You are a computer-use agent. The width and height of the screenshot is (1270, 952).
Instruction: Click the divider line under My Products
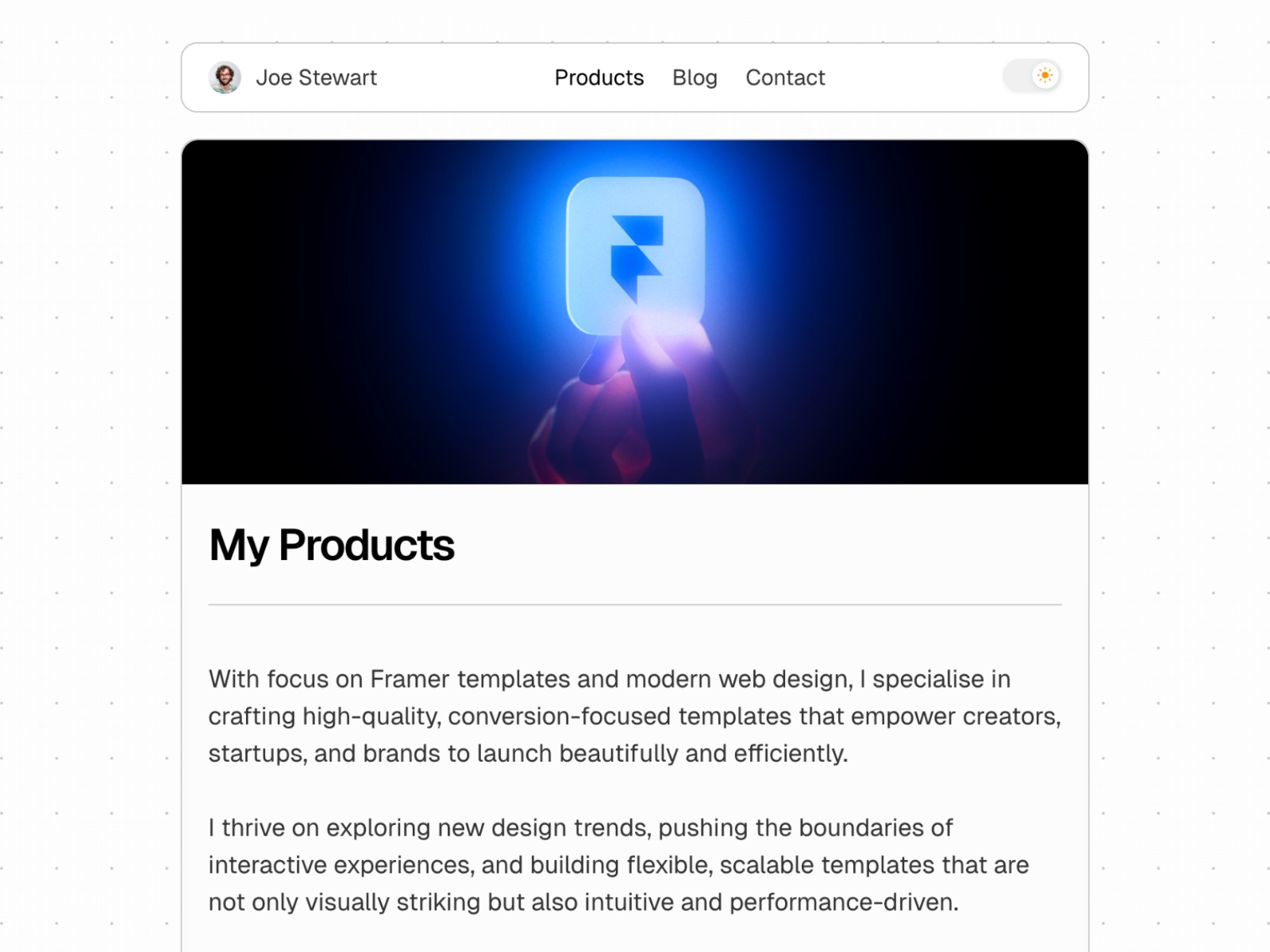tap(635, 605)
